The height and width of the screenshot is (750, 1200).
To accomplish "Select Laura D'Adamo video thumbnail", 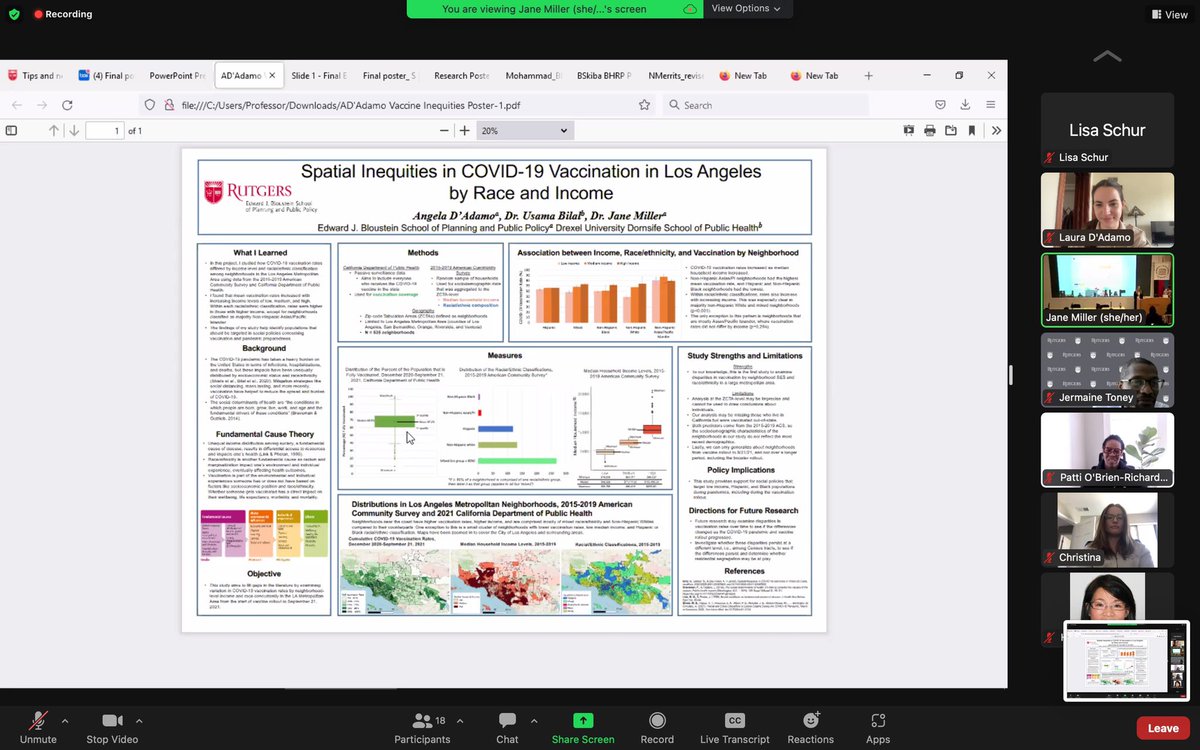I will [x=1107, y=209].
